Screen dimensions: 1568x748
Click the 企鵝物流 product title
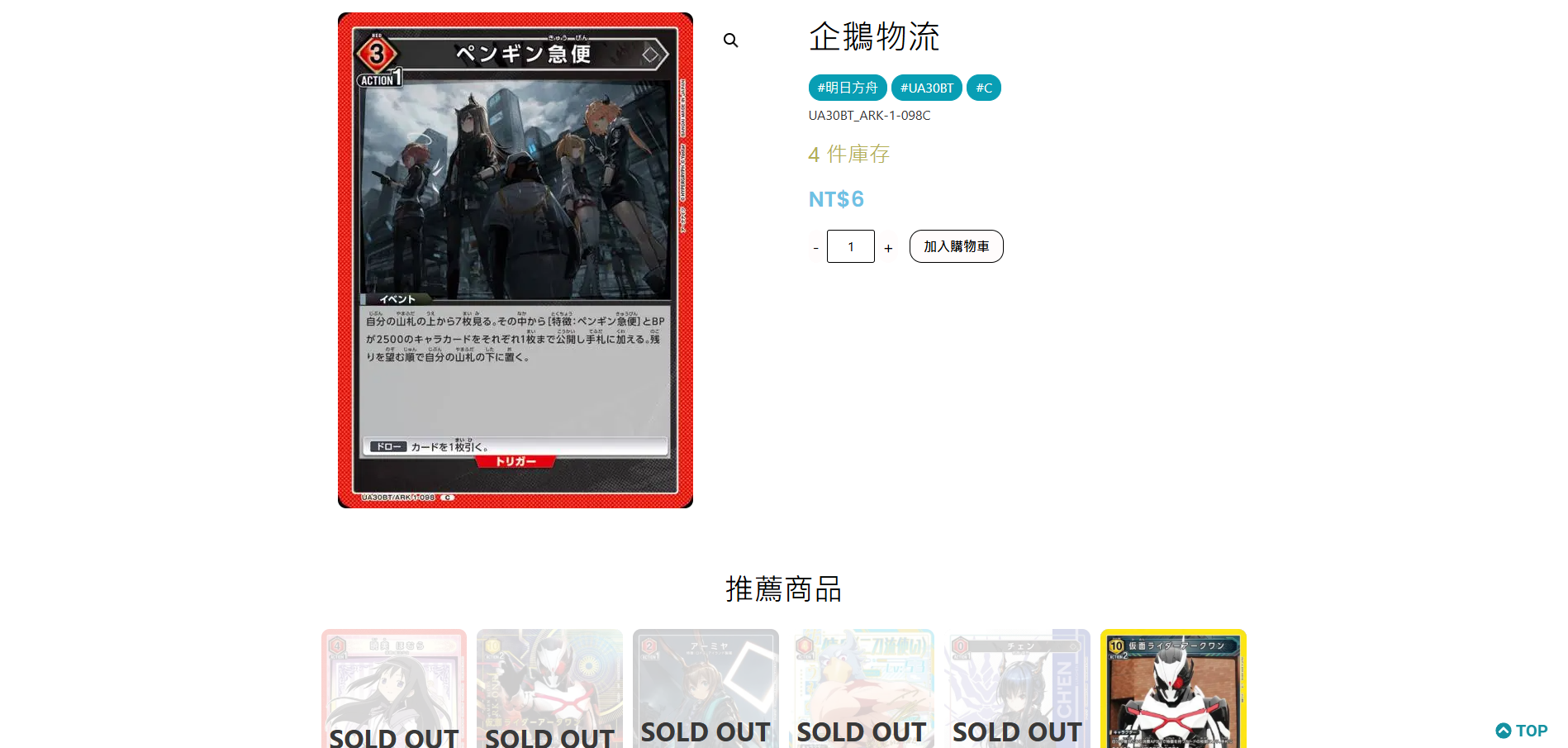874,36
